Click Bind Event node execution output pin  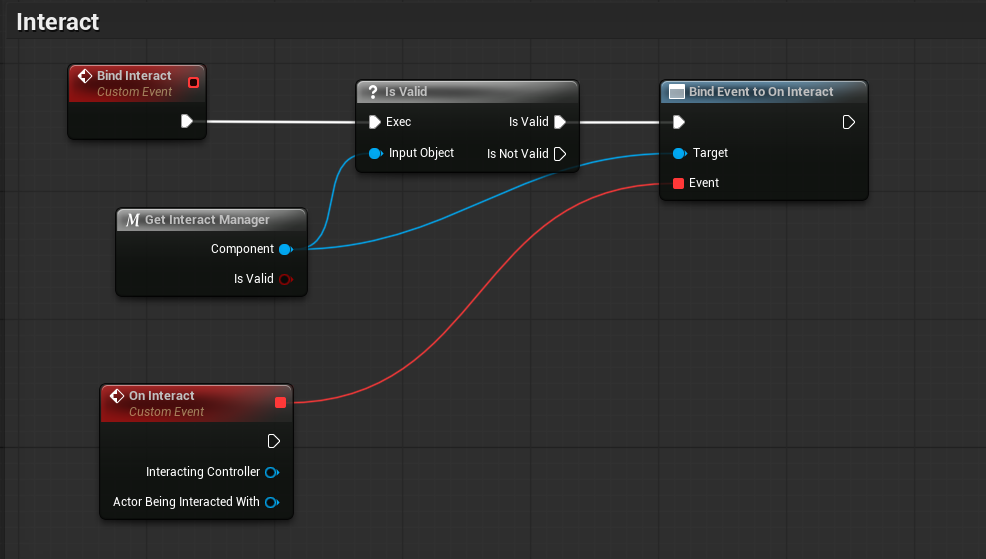(x=849, y=122)
